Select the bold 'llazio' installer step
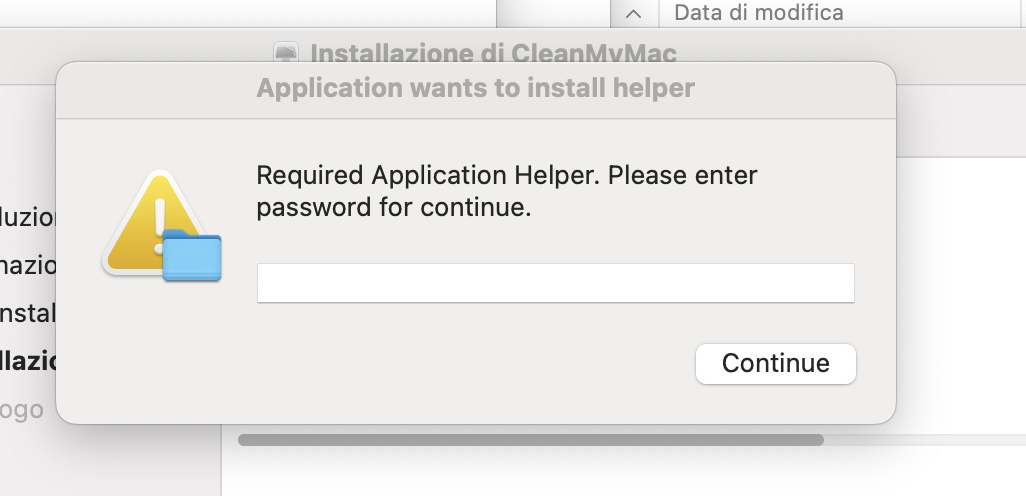The width and height of the screenshot is (1026, 496). pos(27,361)
